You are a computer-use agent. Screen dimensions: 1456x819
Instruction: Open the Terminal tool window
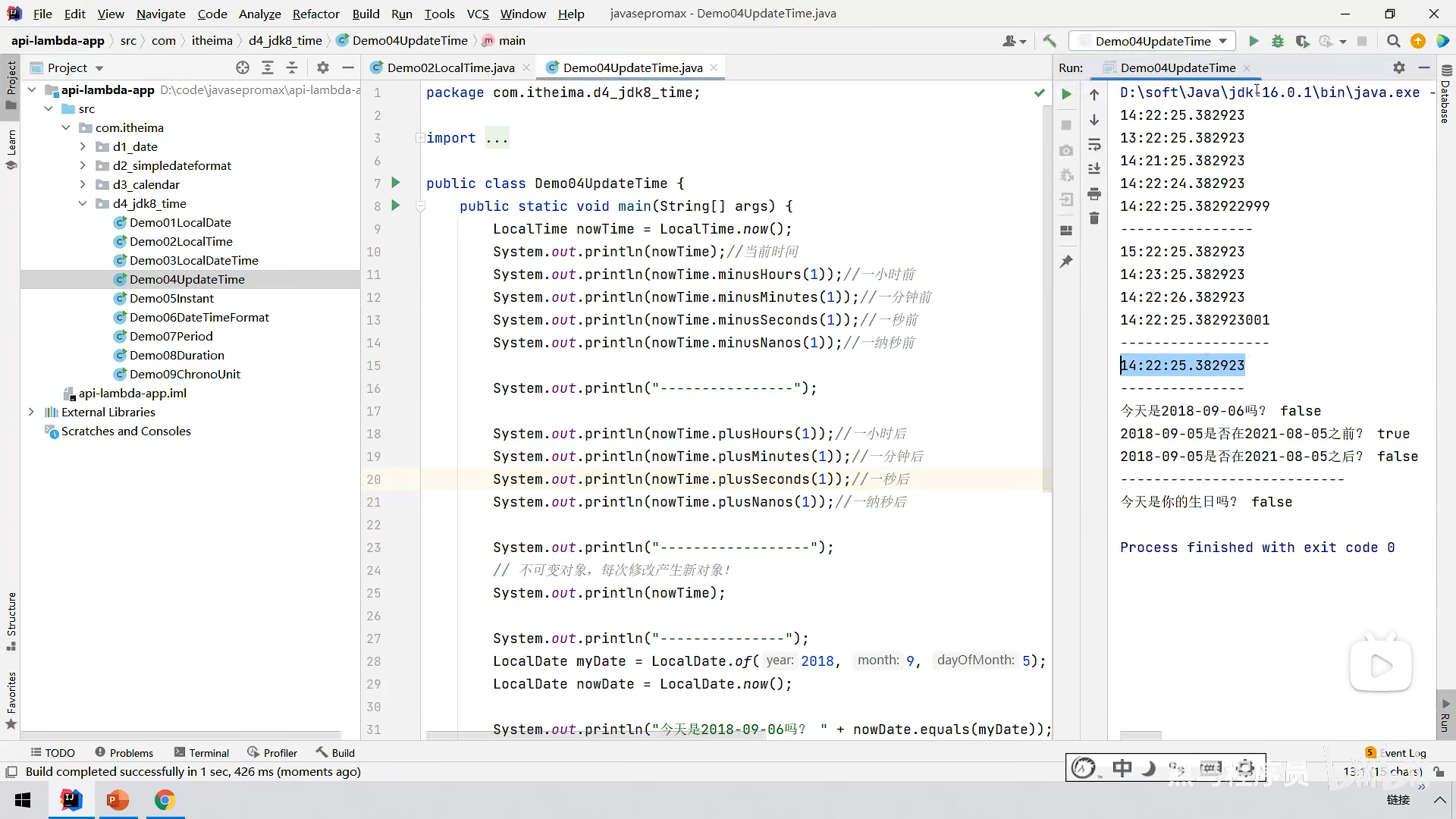[x=201, y=752]
